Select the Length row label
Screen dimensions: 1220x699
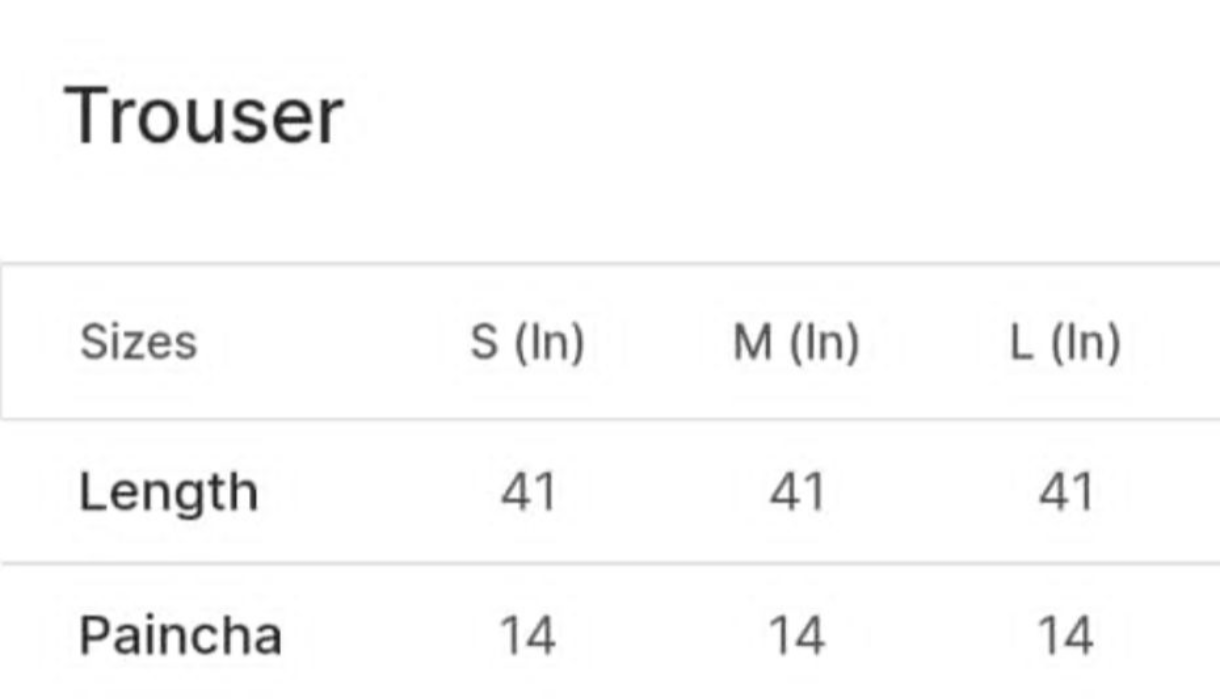(168, 493)
